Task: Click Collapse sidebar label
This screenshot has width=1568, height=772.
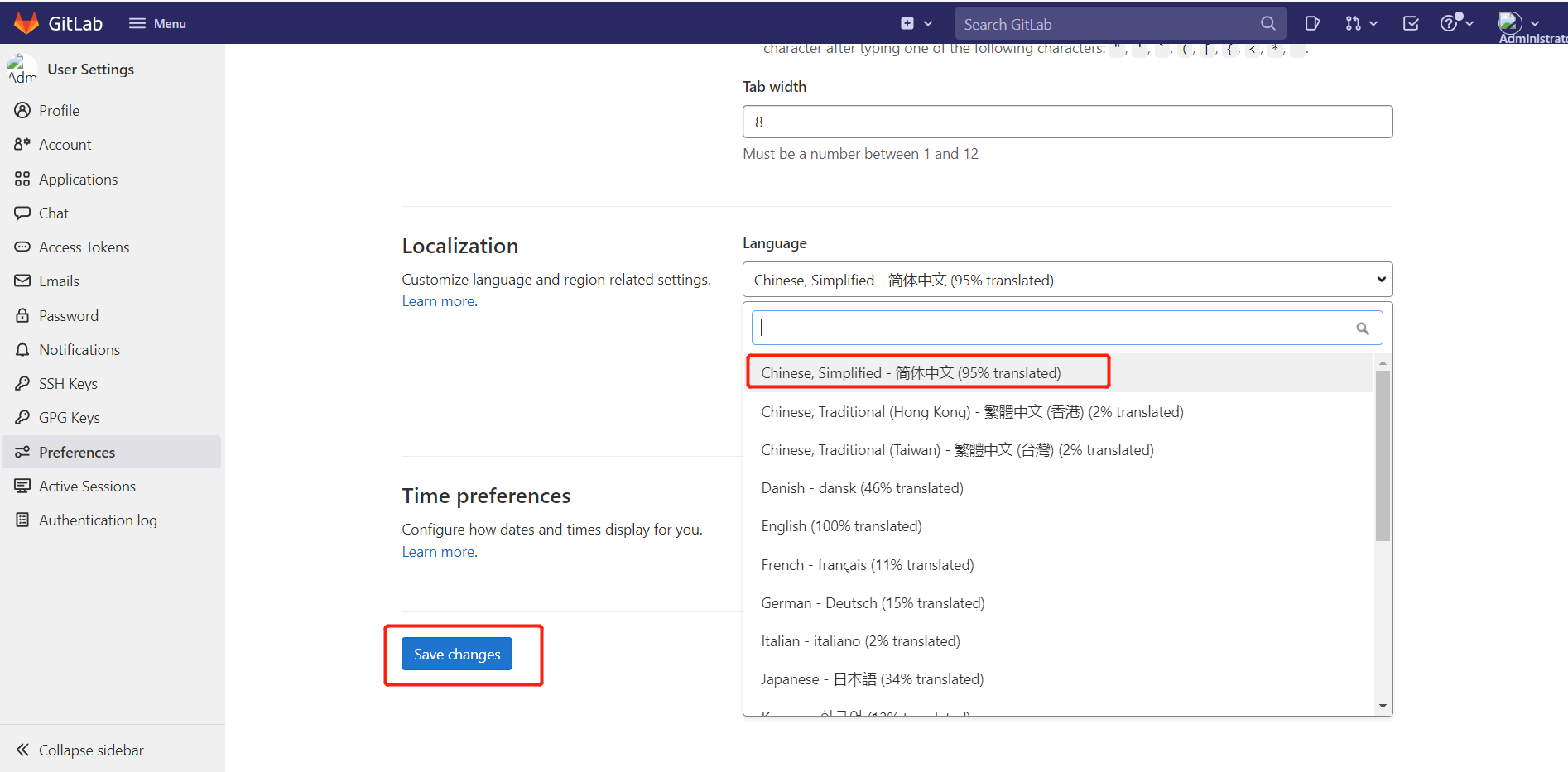Action: pos(91,750)
